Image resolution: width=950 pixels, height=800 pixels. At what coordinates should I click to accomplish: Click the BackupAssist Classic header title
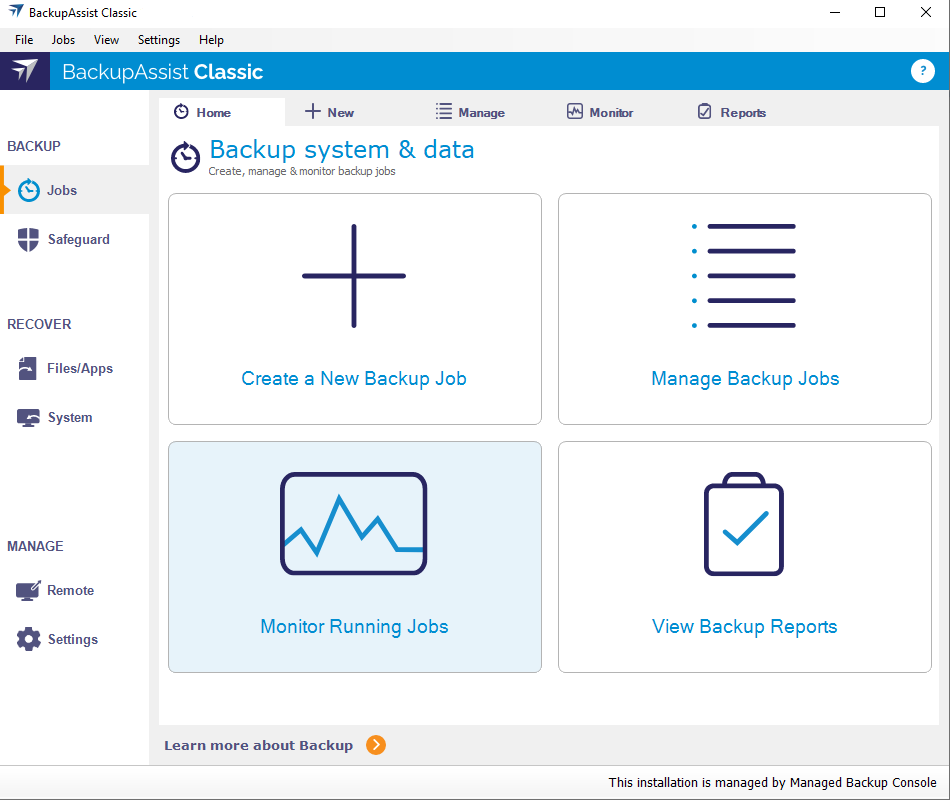162,72
